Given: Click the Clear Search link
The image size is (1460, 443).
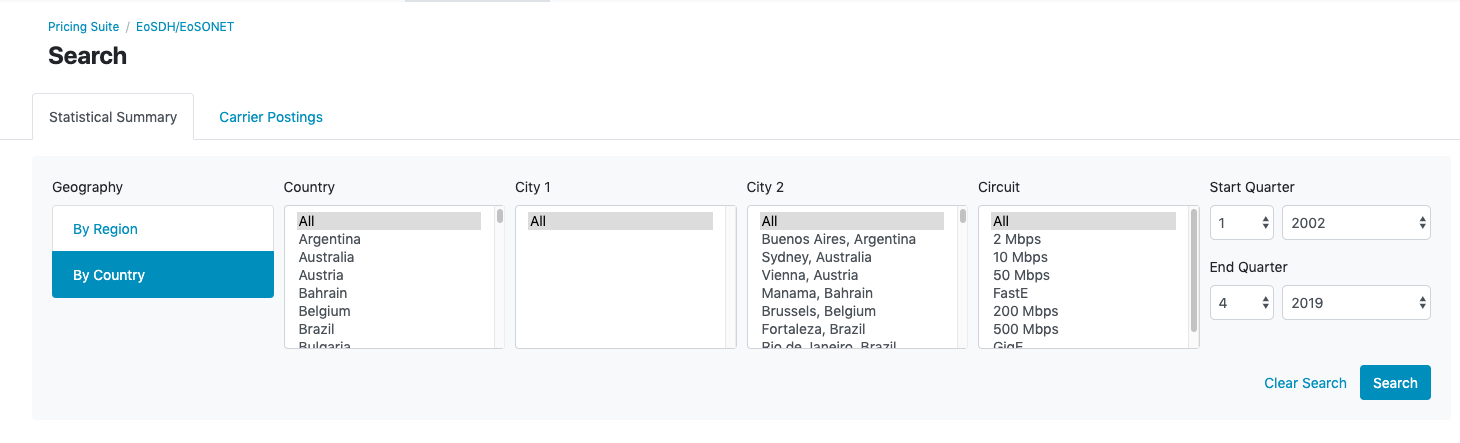Looking at the screenshot, I should point(1305,383).
